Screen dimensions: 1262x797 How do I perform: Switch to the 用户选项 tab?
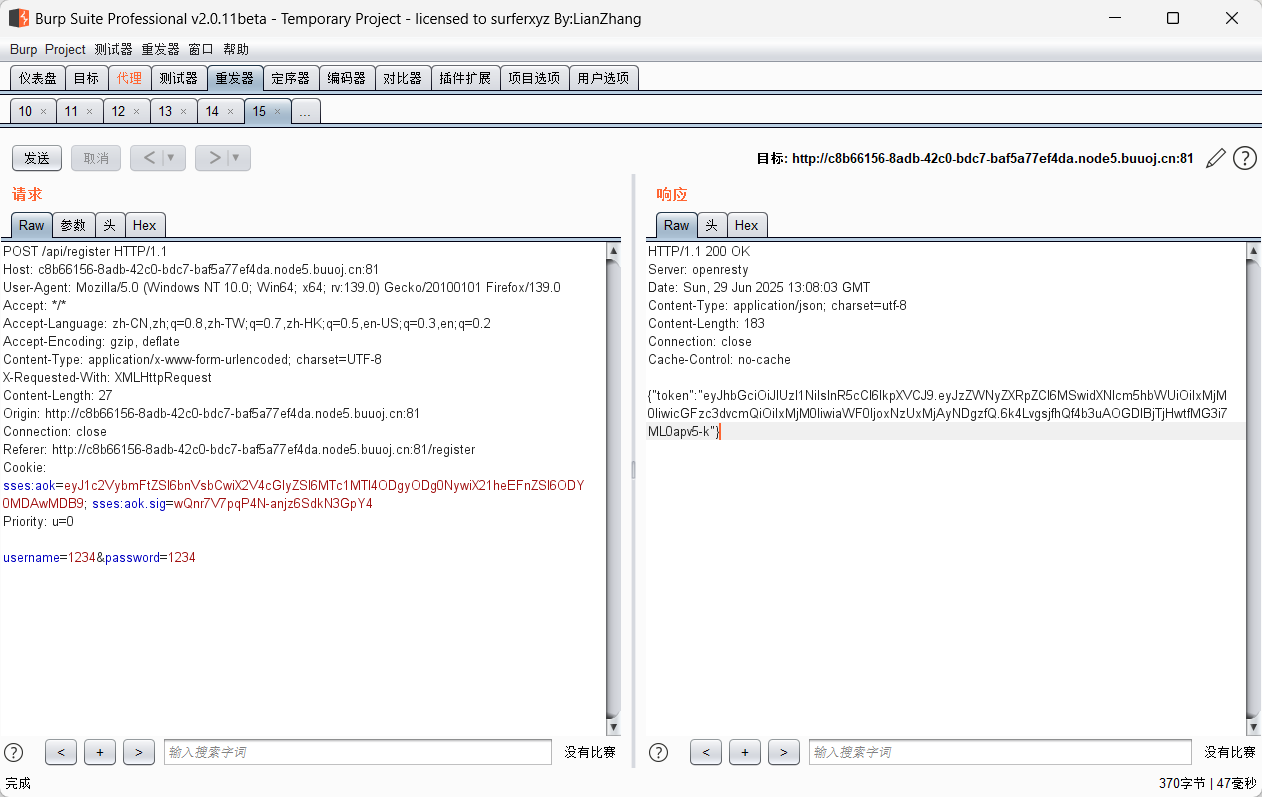[x=603, y=78]
